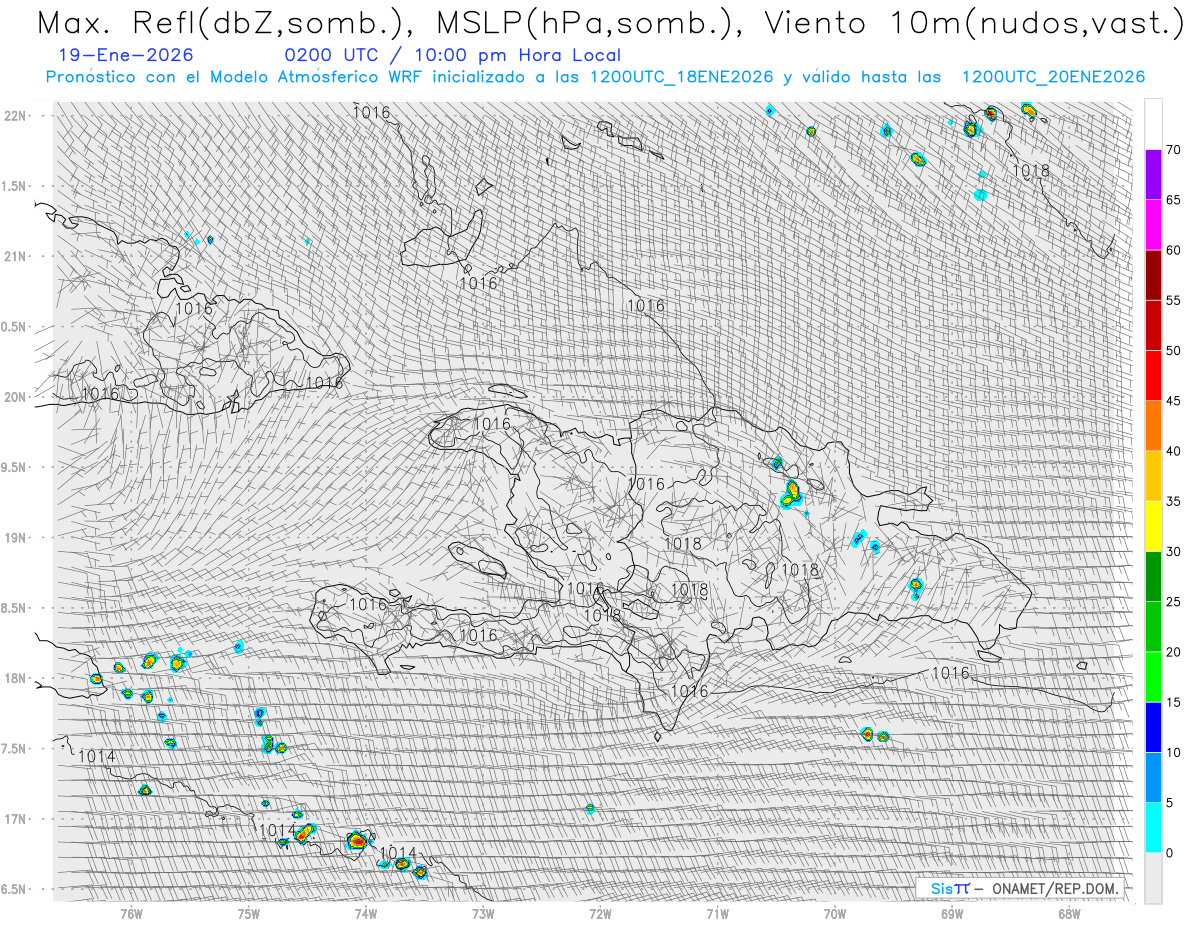The image size is (1200, 927).
Task: Click the cyan 0–5 dBZ colorbar segment
Action: pyautogui.click(x=1153, y=827)
